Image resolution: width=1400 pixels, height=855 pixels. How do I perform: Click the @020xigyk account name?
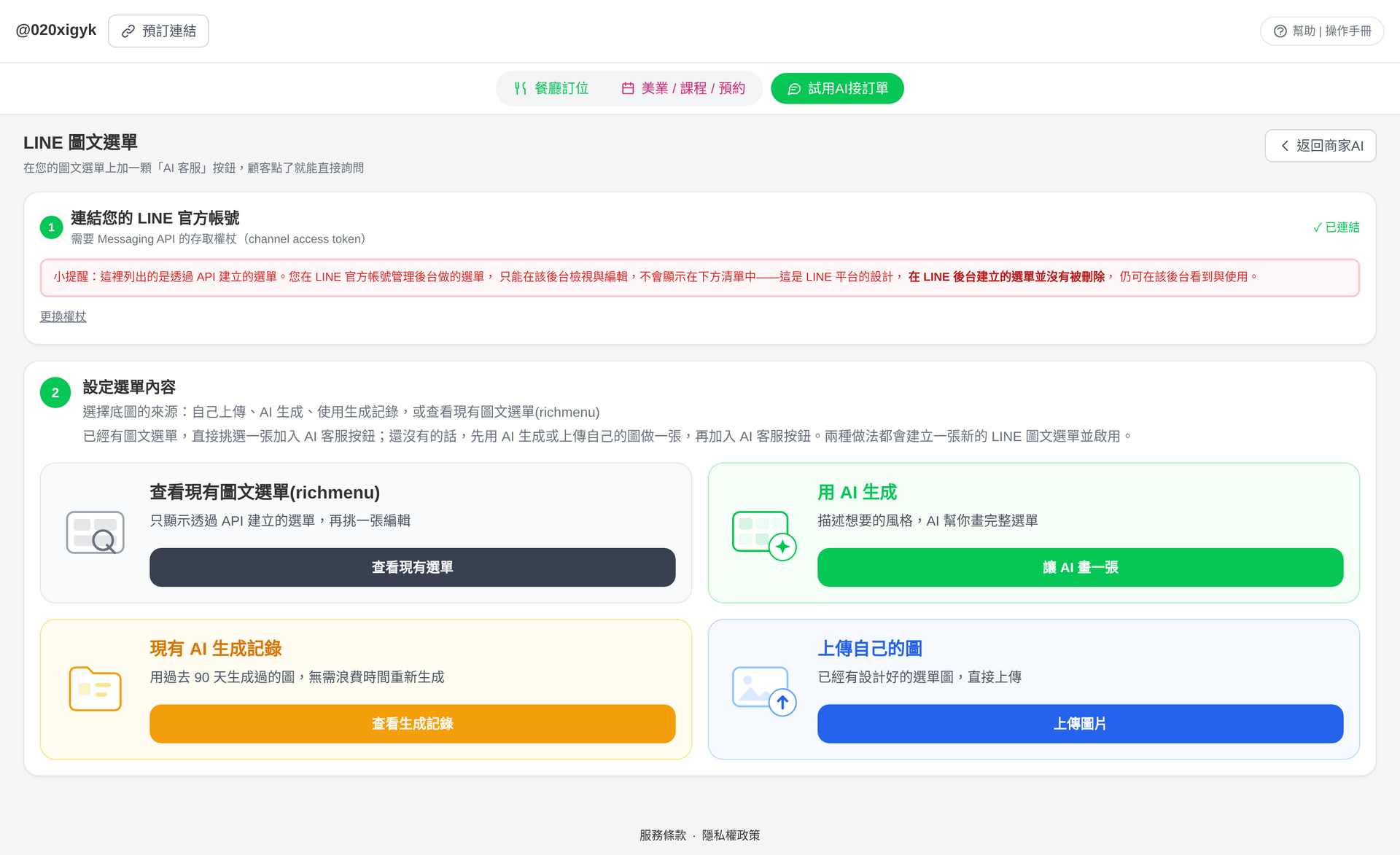[56, 30]
